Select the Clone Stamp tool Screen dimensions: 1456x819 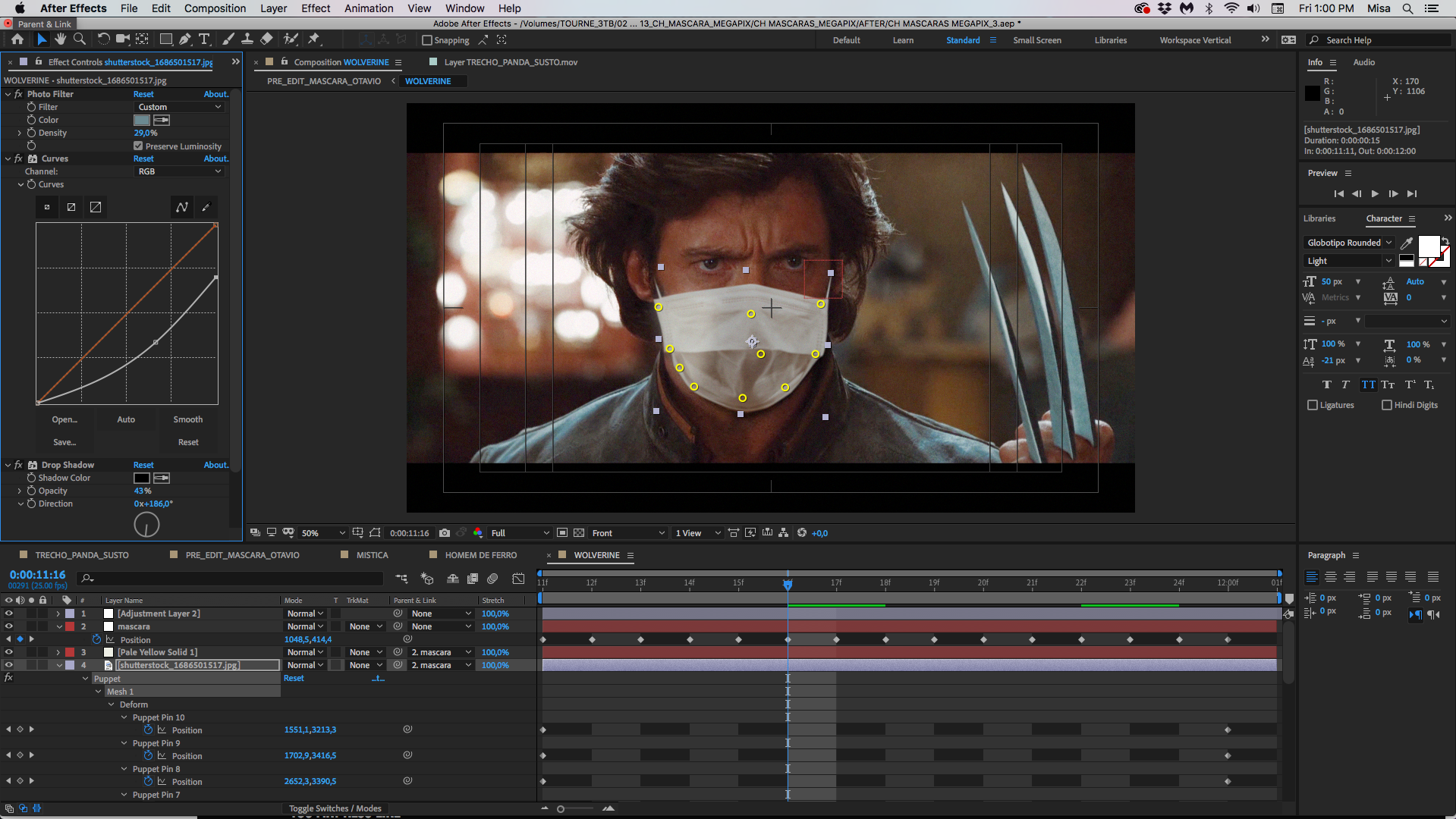tap(247, 39)
